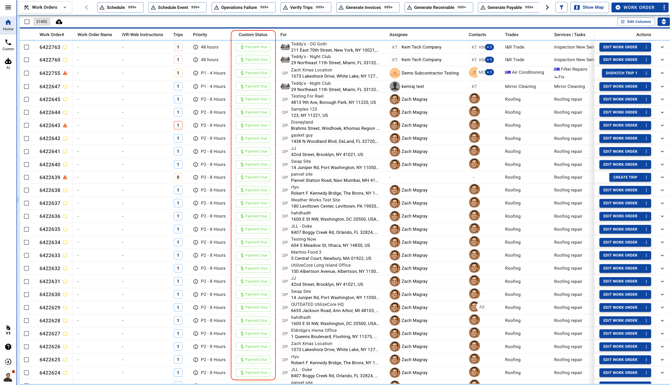
Task: Select checkbox for work order 6422763
Action: coord(26,47)
